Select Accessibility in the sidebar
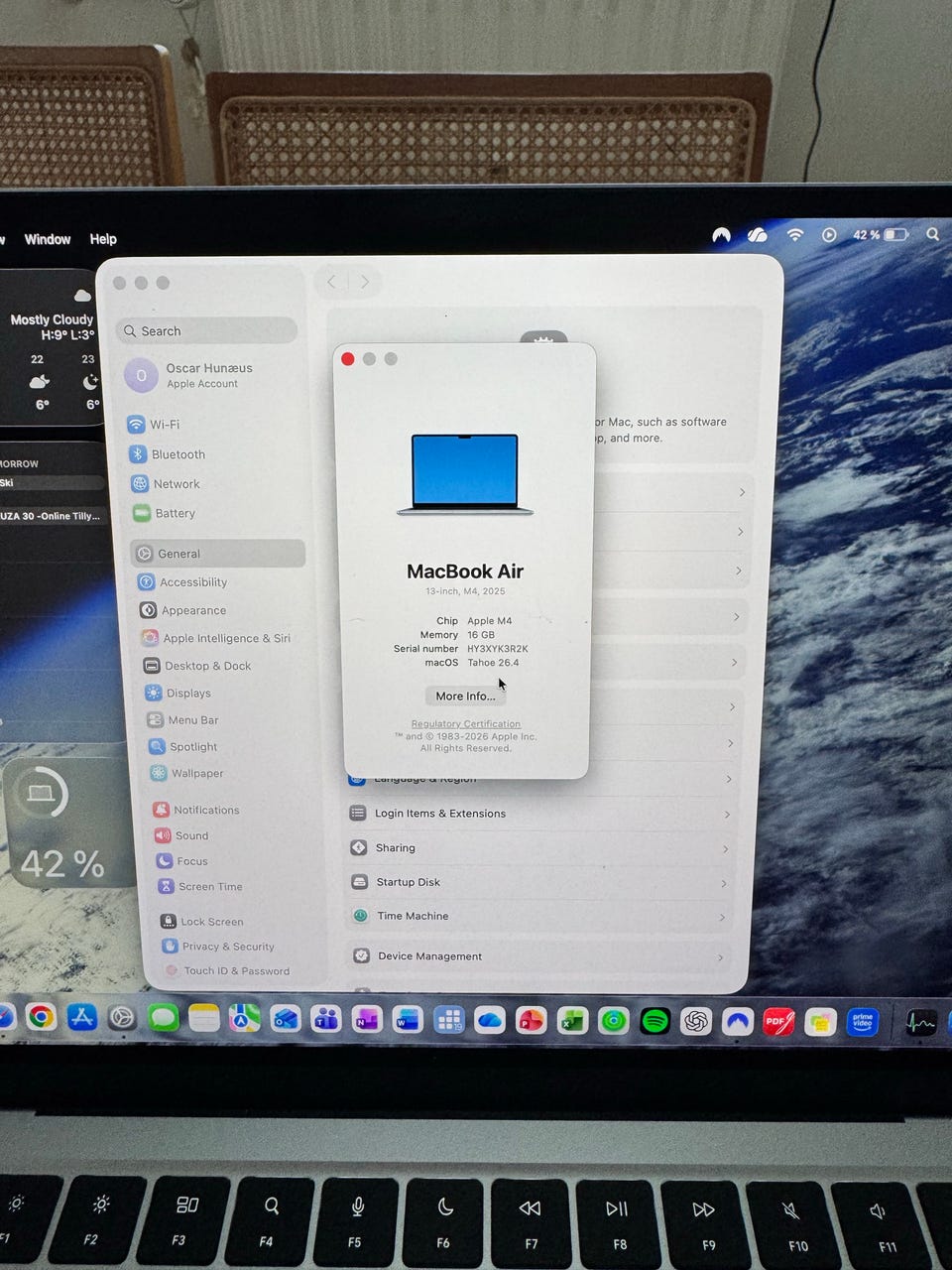The width and height of the screenshot is (952, 1270). pos(182,582)
